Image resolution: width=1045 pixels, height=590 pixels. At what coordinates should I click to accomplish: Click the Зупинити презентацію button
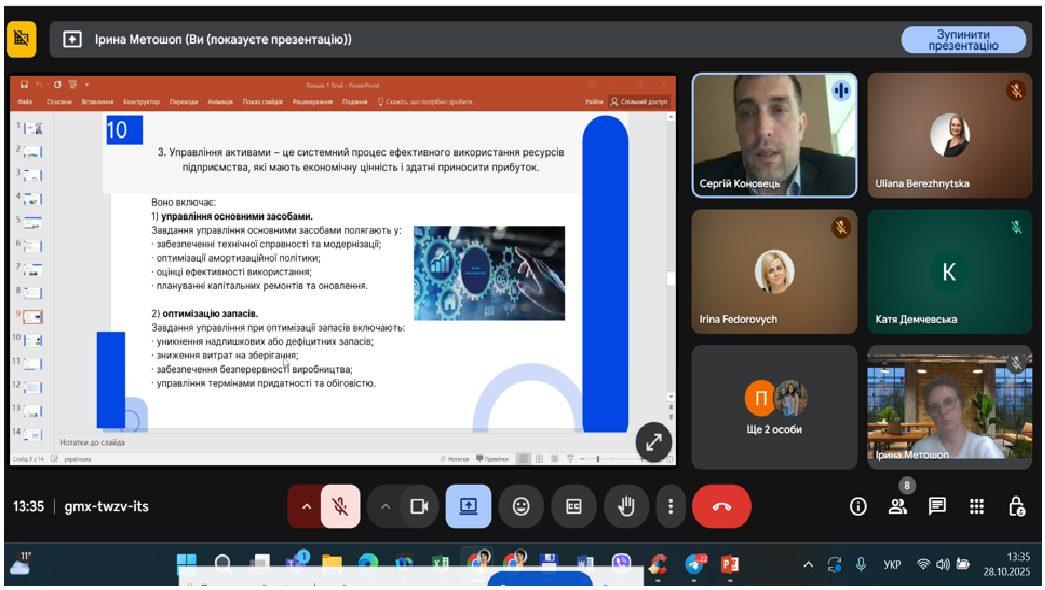tap(963, 40)
